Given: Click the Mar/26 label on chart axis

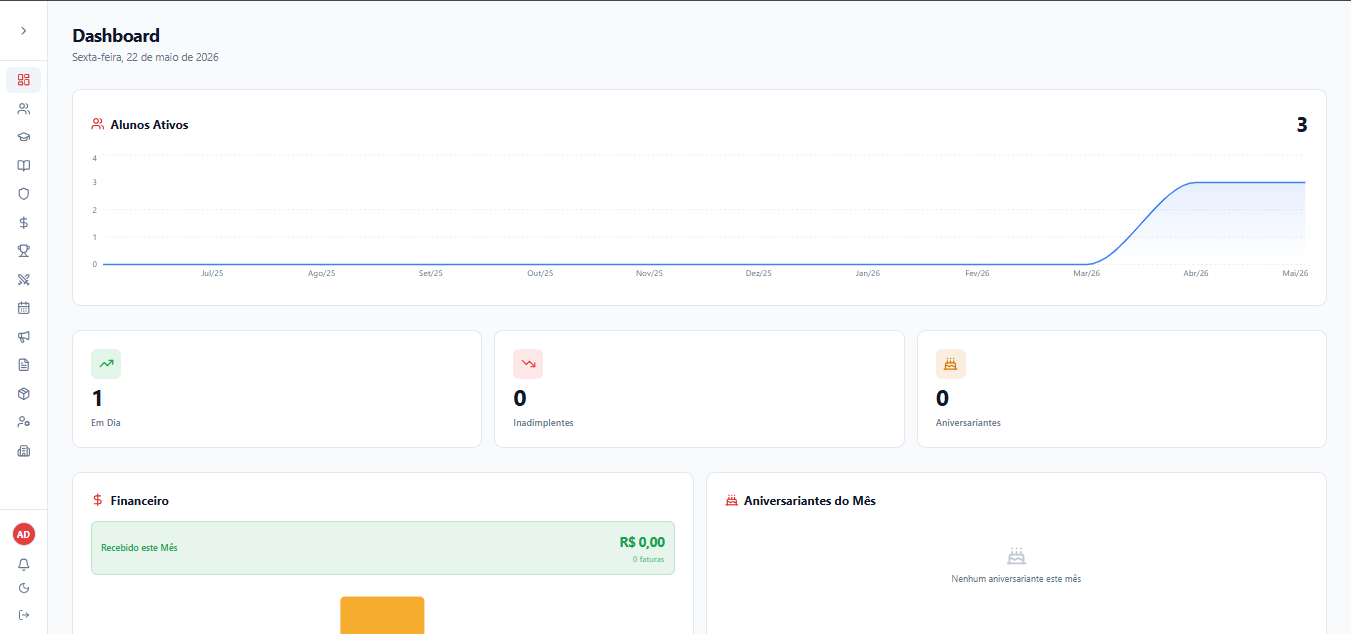Looking at the screenshot, I should [1087, 273].
